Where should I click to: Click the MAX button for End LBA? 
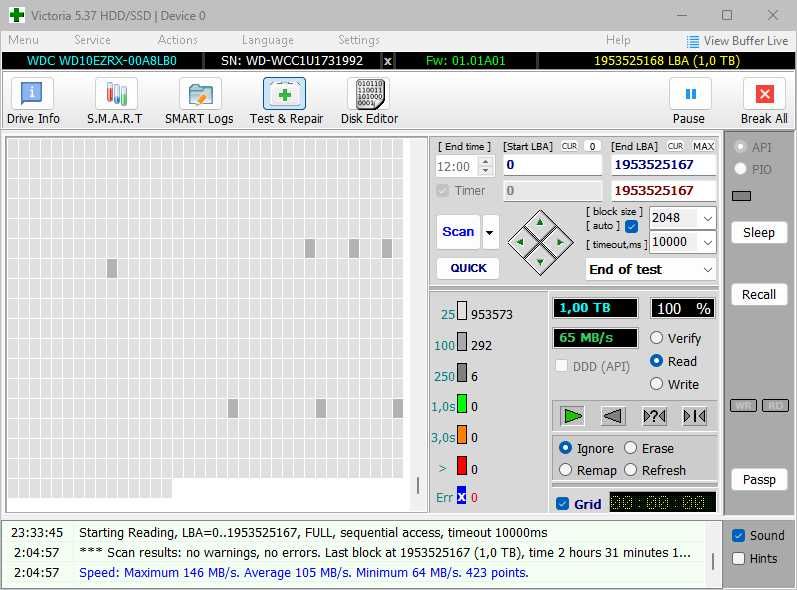(703, 146)
